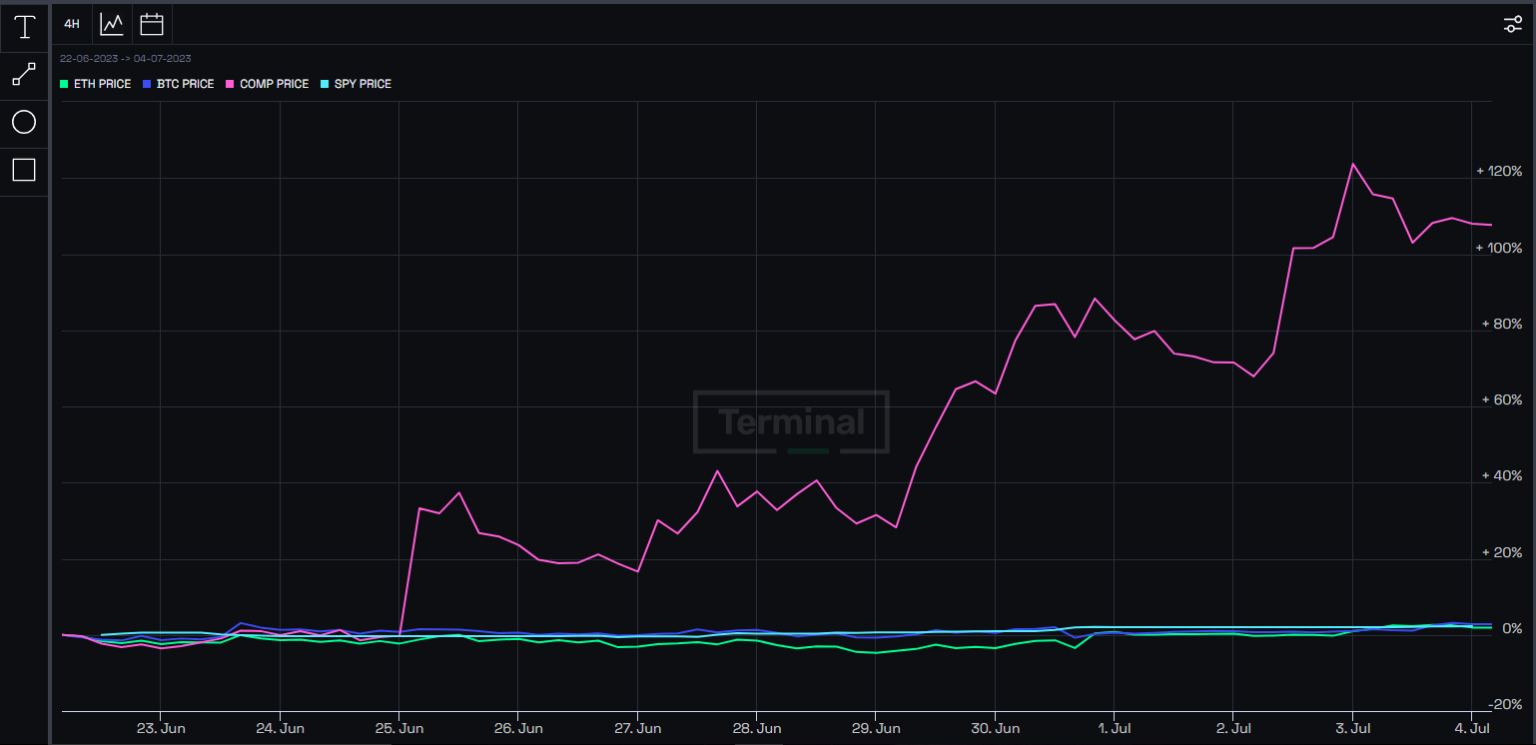1536x745 pixels.
Task: Click the 22-06-2023 to 04-07-2023 date range
Action: [x=125, y=59]
